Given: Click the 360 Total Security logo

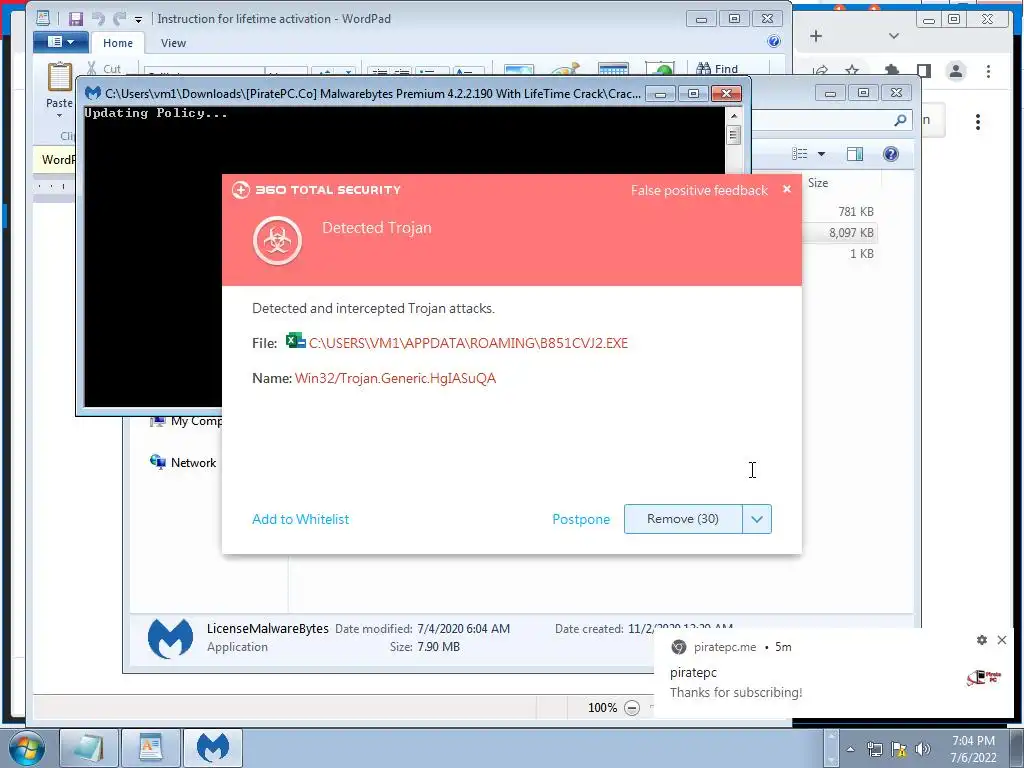Looking at the screenshot, I should click(316, 190).
